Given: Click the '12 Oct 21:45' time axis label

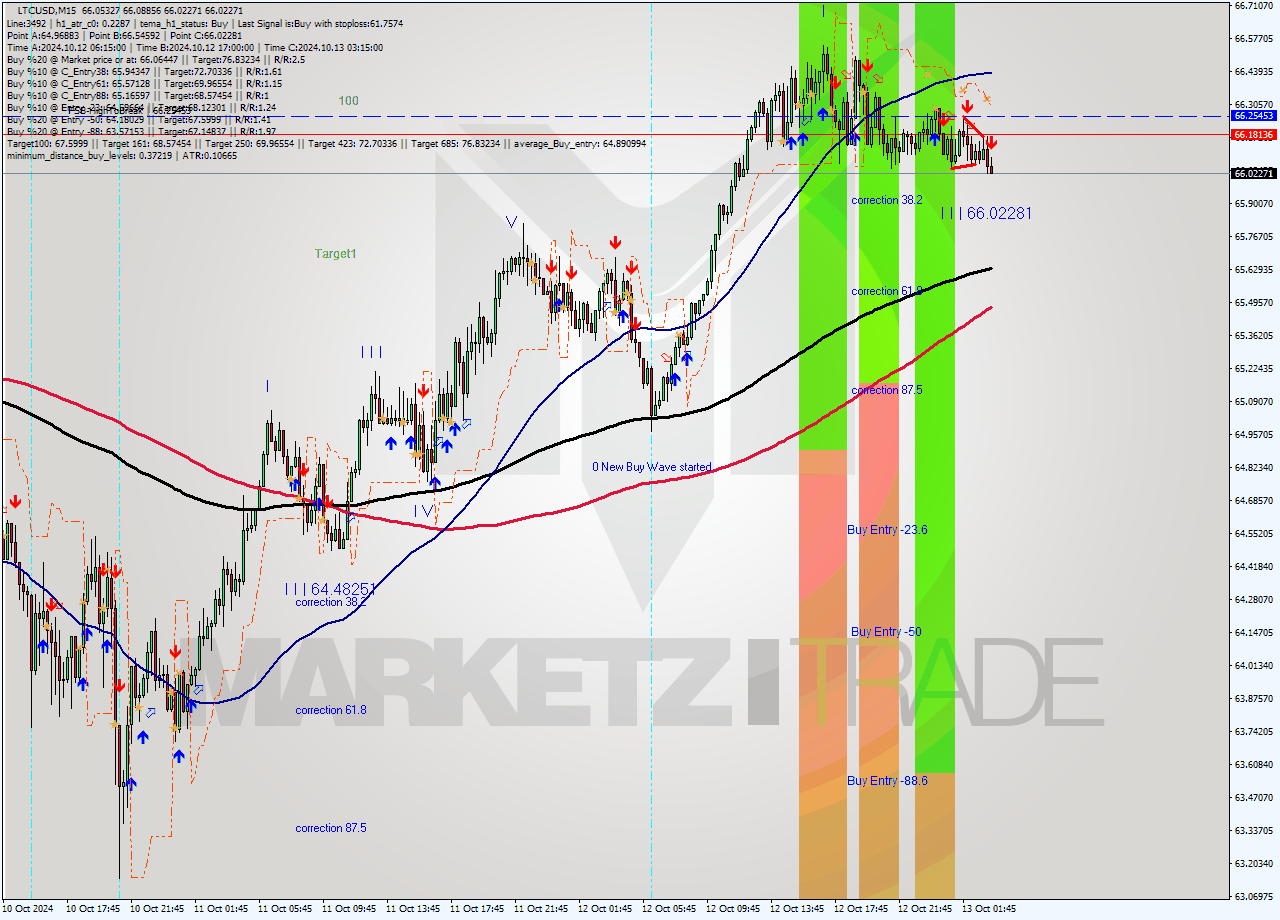Looking at the screenshot, I should tap(925, 909).
